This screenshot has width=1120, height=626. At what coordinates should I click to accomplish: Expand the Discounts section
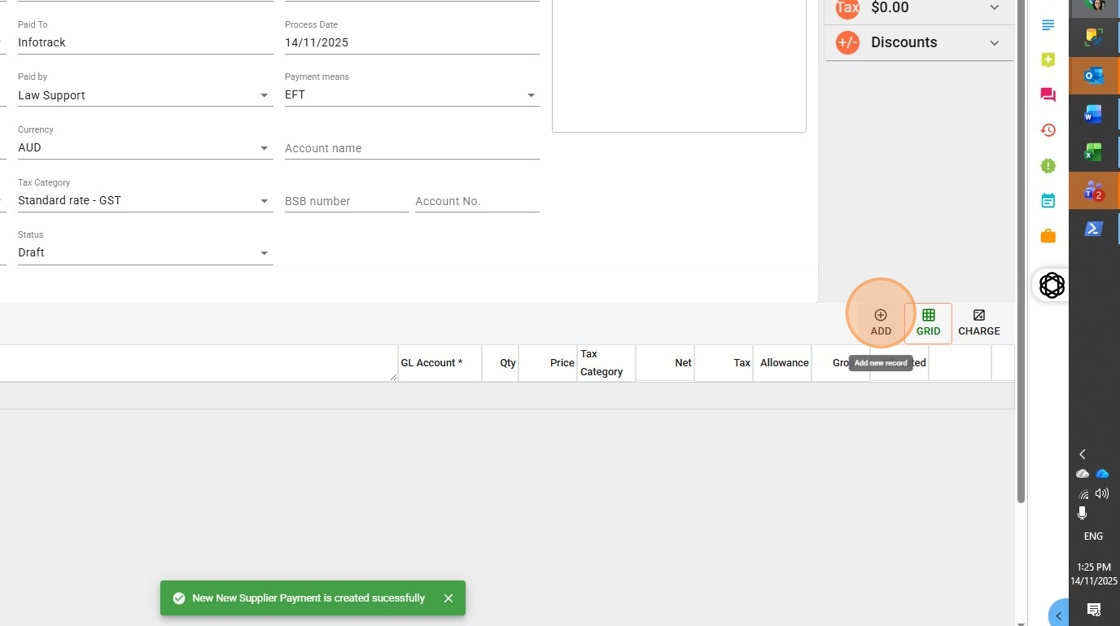click(993, 42)
